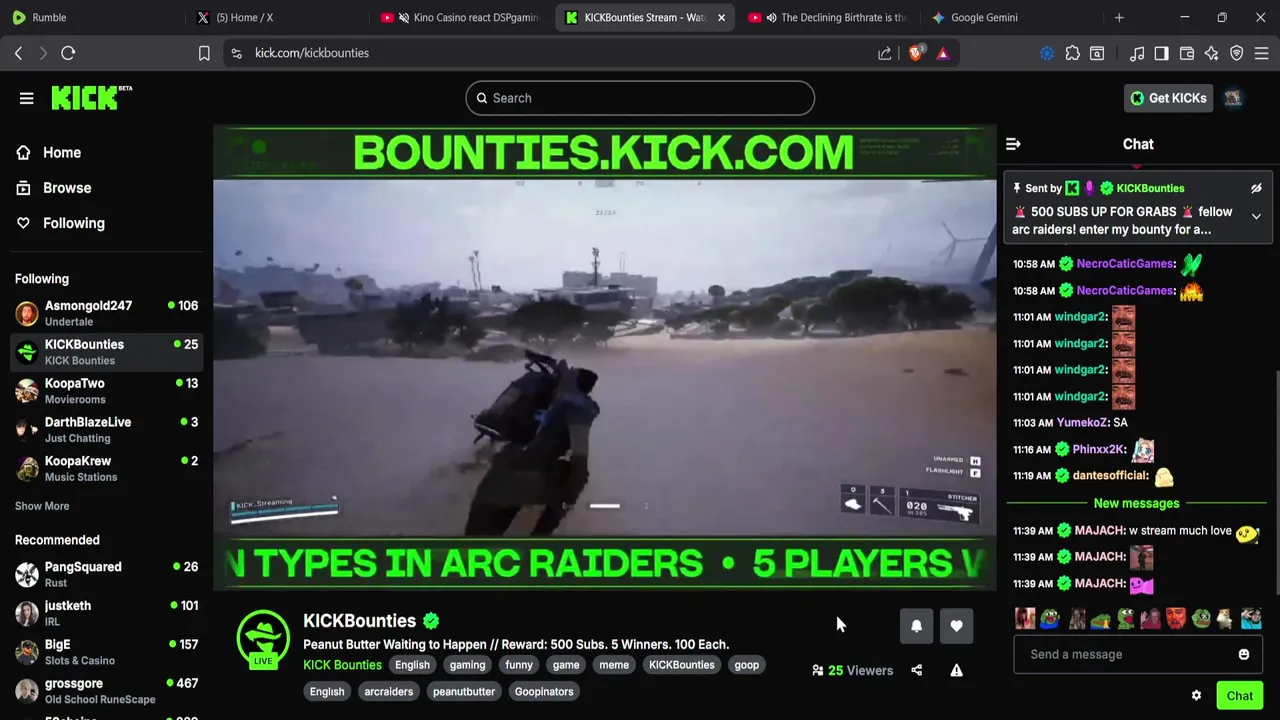Screen dimensions: 1280x720
Task: Open browser extensions puzzle icon
Action: click(1073, 53)
